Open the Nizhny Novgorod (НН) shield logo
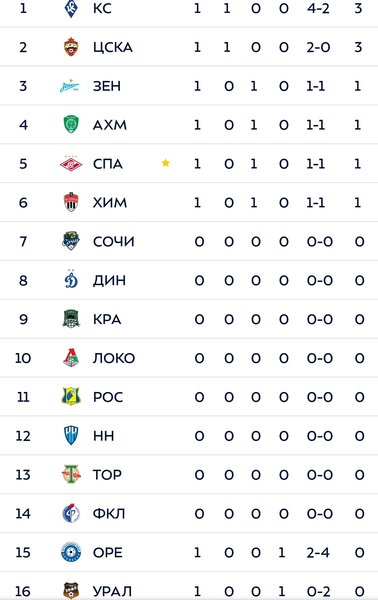378x600 pixels. click(71, 436)
